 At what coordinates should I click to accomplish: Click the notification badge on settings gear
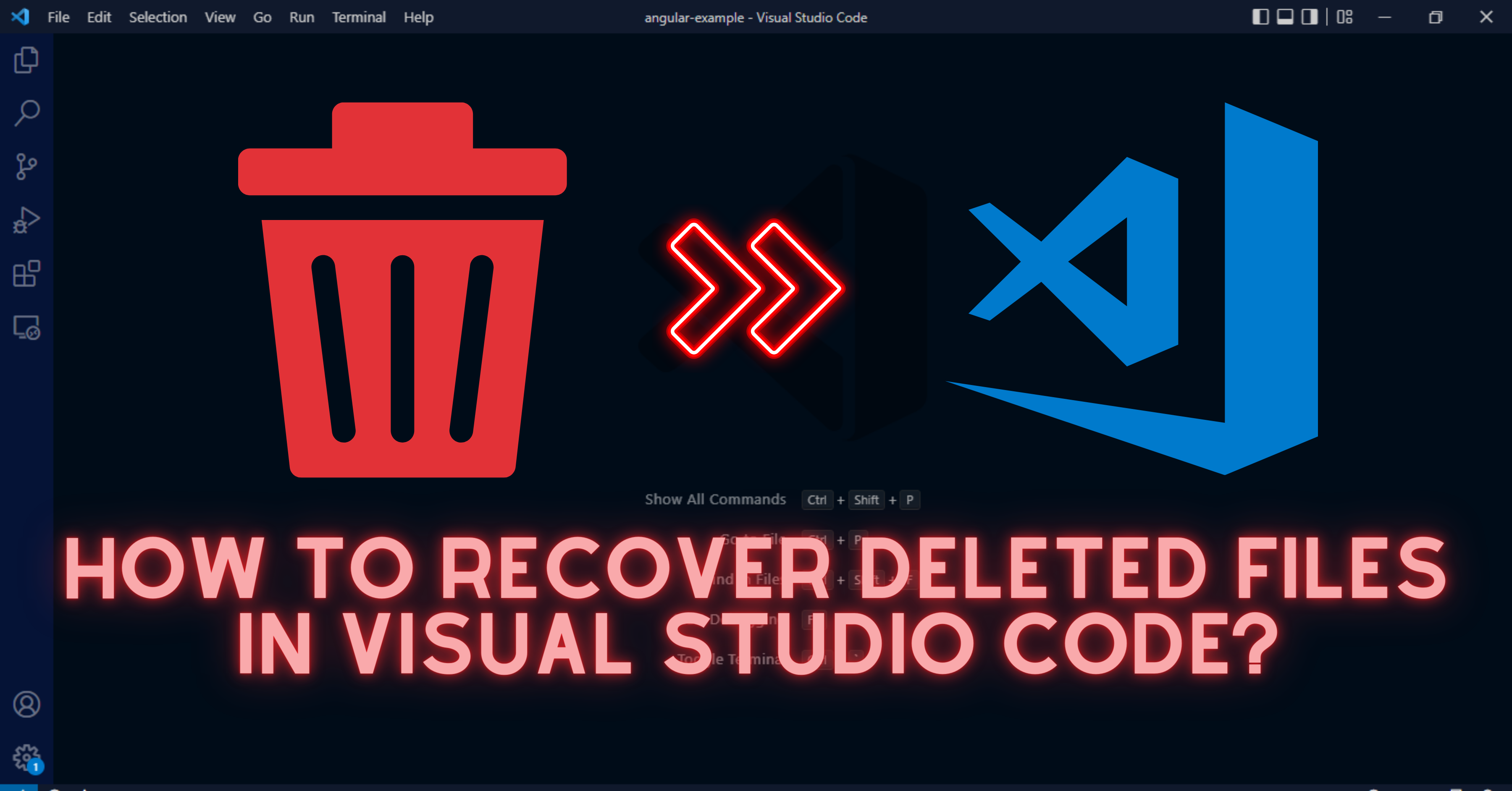(36, 766)
